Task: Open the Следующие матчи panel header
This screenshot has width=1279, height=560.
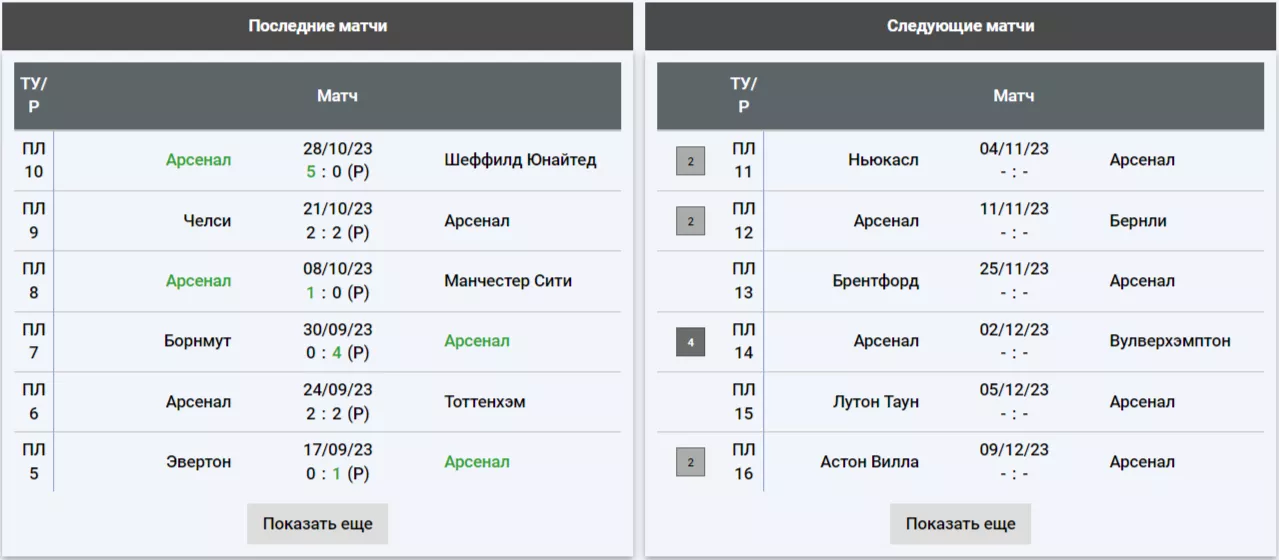Action: (960, 26)
